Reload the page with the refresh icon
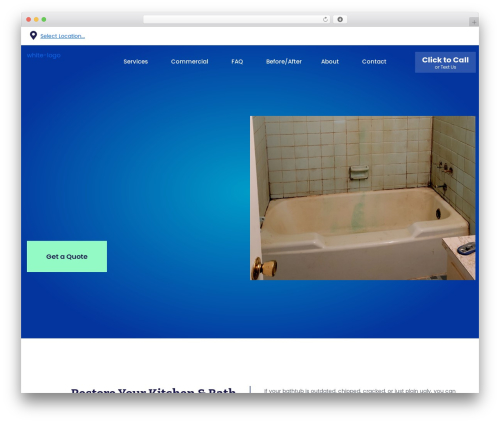 [x=325, y=19]
